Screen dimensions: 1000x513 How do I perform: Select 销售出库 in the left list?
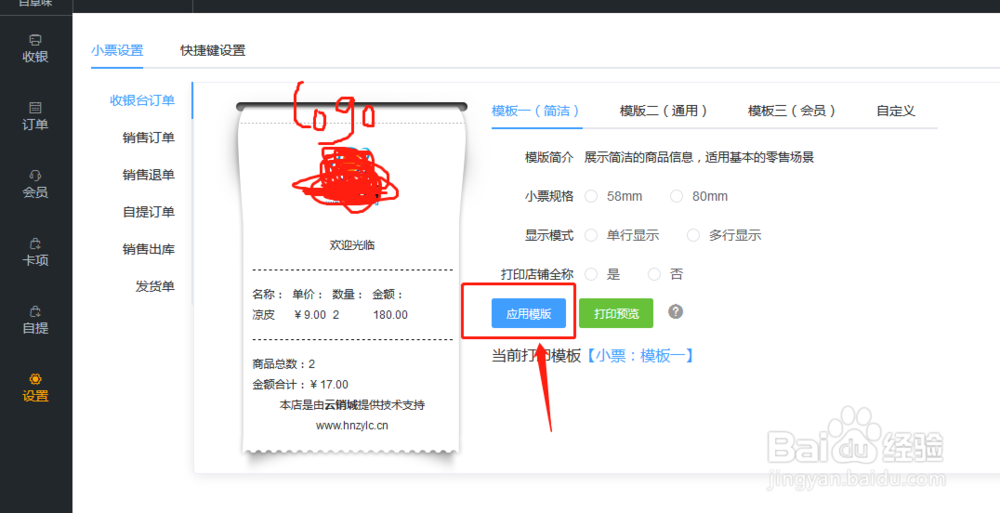tap(149, 249)
